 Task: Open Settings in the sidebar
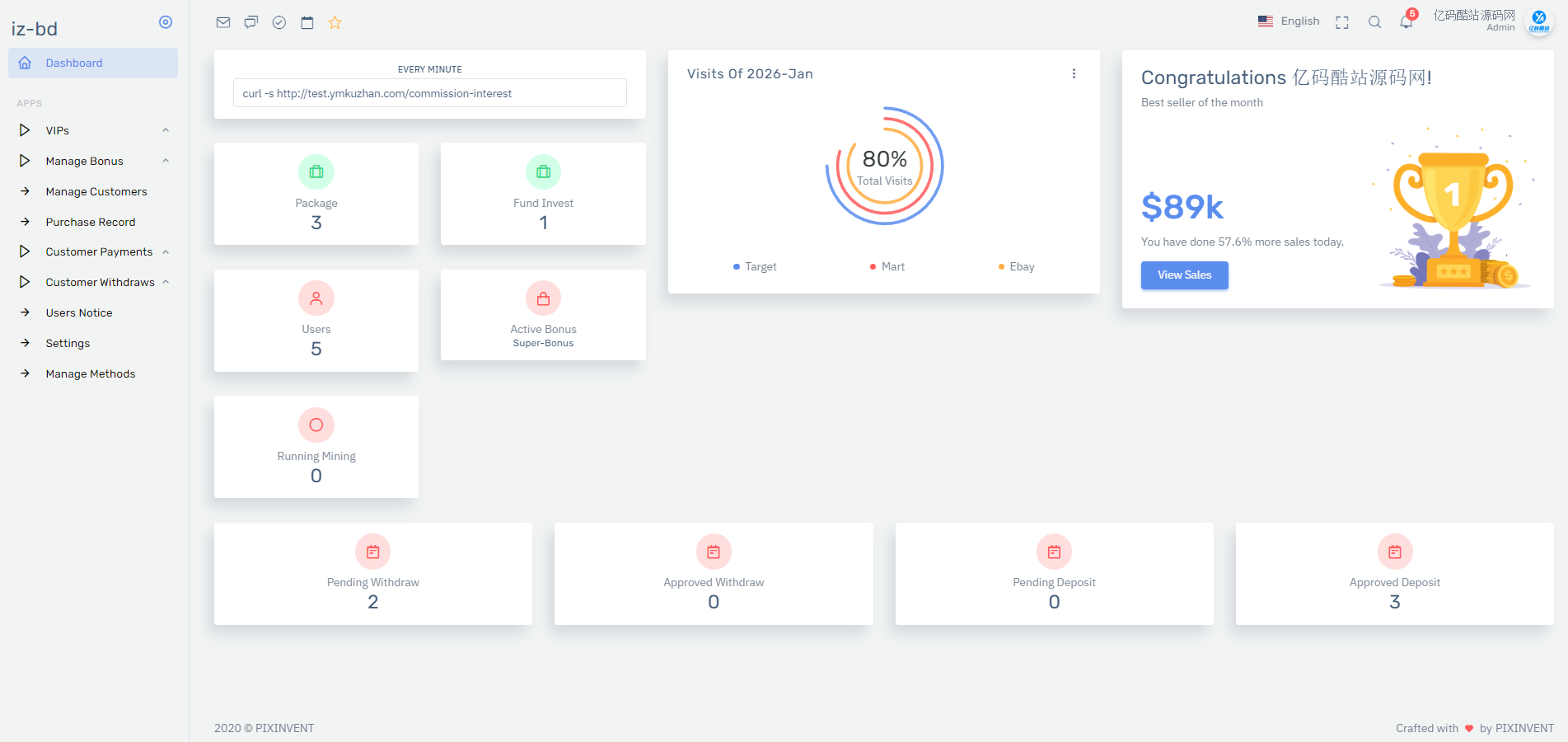tap(68, 343)
